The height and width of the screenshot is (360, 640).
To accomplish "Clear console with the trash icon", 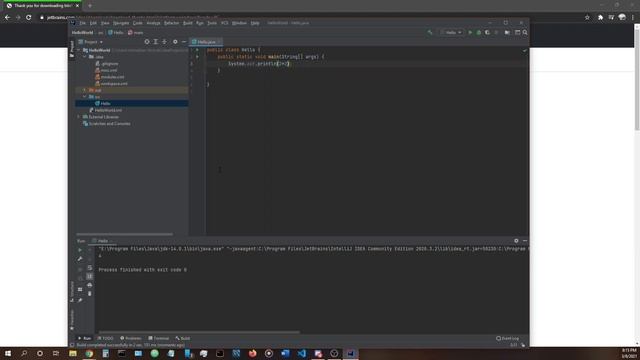I will pos(90,293).
